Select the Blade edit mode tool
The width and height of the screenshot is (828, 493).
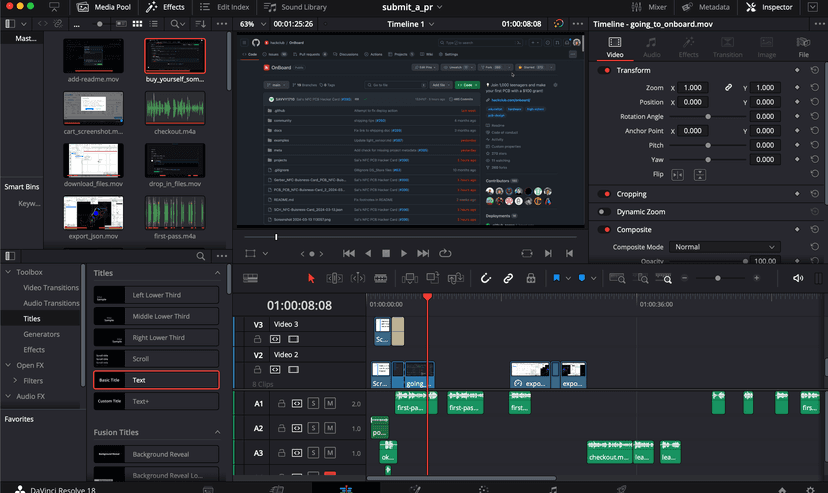[x=380, y=278]
